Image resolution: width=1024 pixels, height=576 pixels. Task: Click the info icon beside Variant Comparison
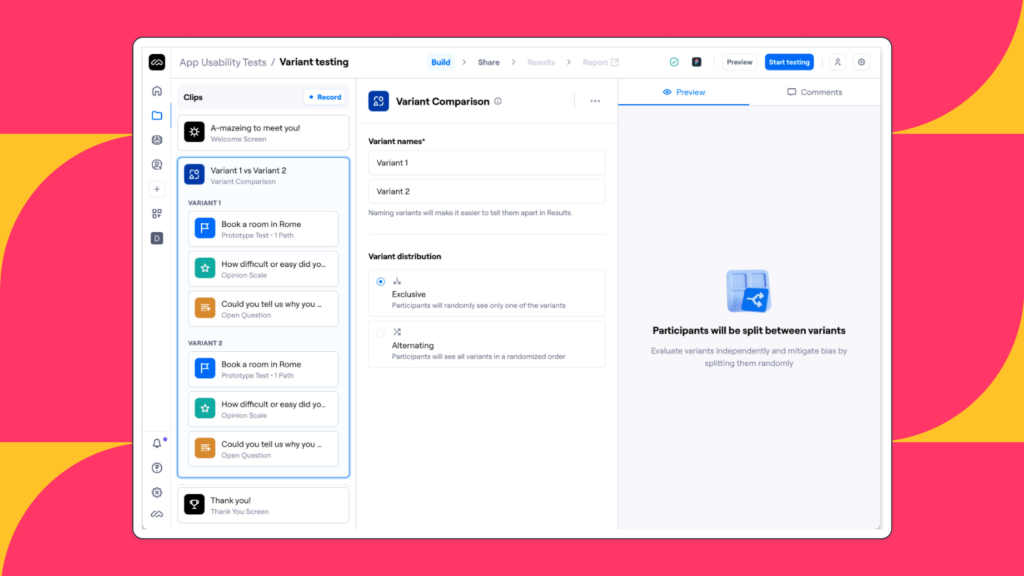click(x=498, y=101)
